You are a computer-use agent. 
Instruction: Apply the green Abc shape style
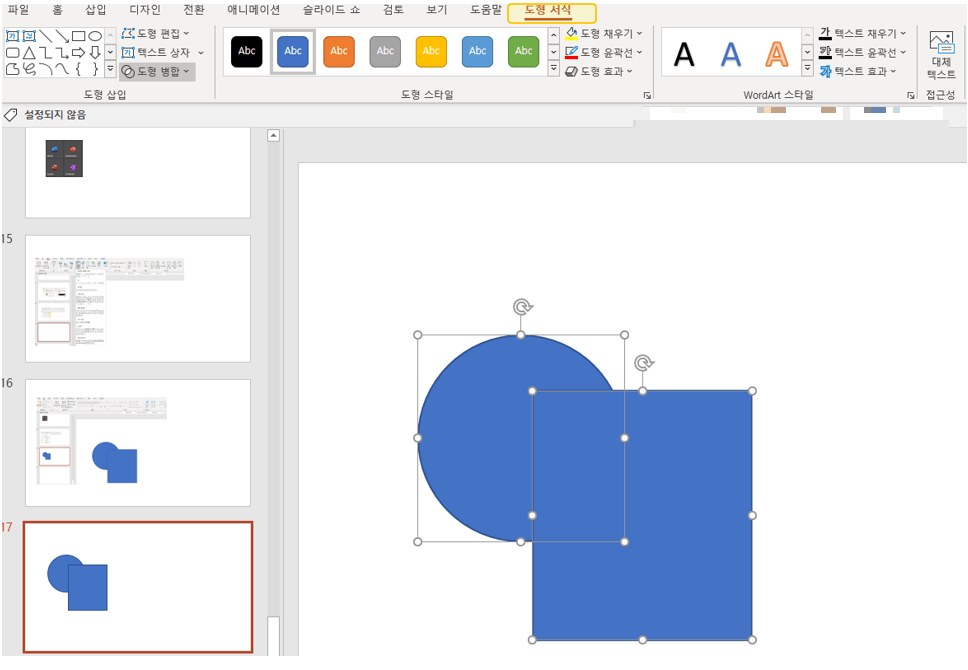click(x=524, y=51)
